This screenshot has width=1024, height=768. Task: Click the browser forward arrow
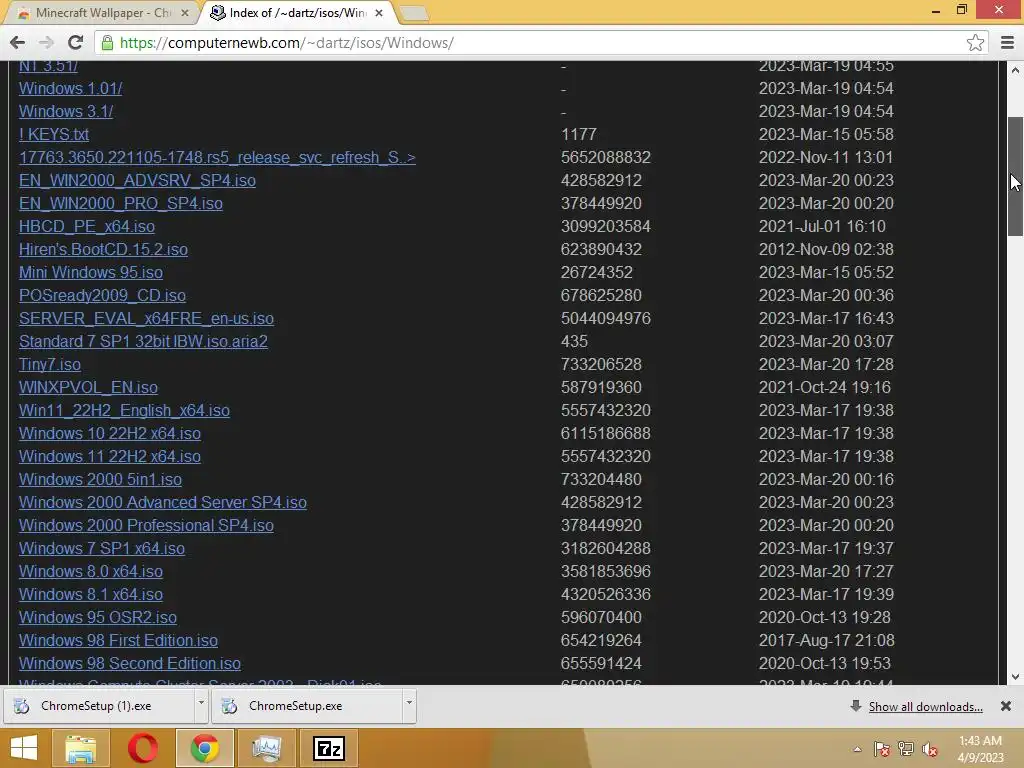click(46, 43)
